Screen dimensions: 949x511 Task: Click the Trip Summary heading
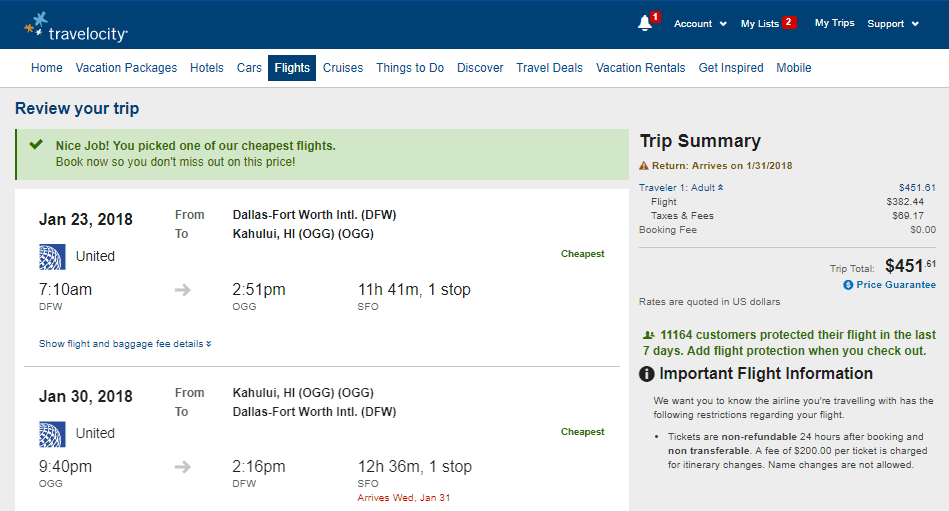click(x=700, y=141)
